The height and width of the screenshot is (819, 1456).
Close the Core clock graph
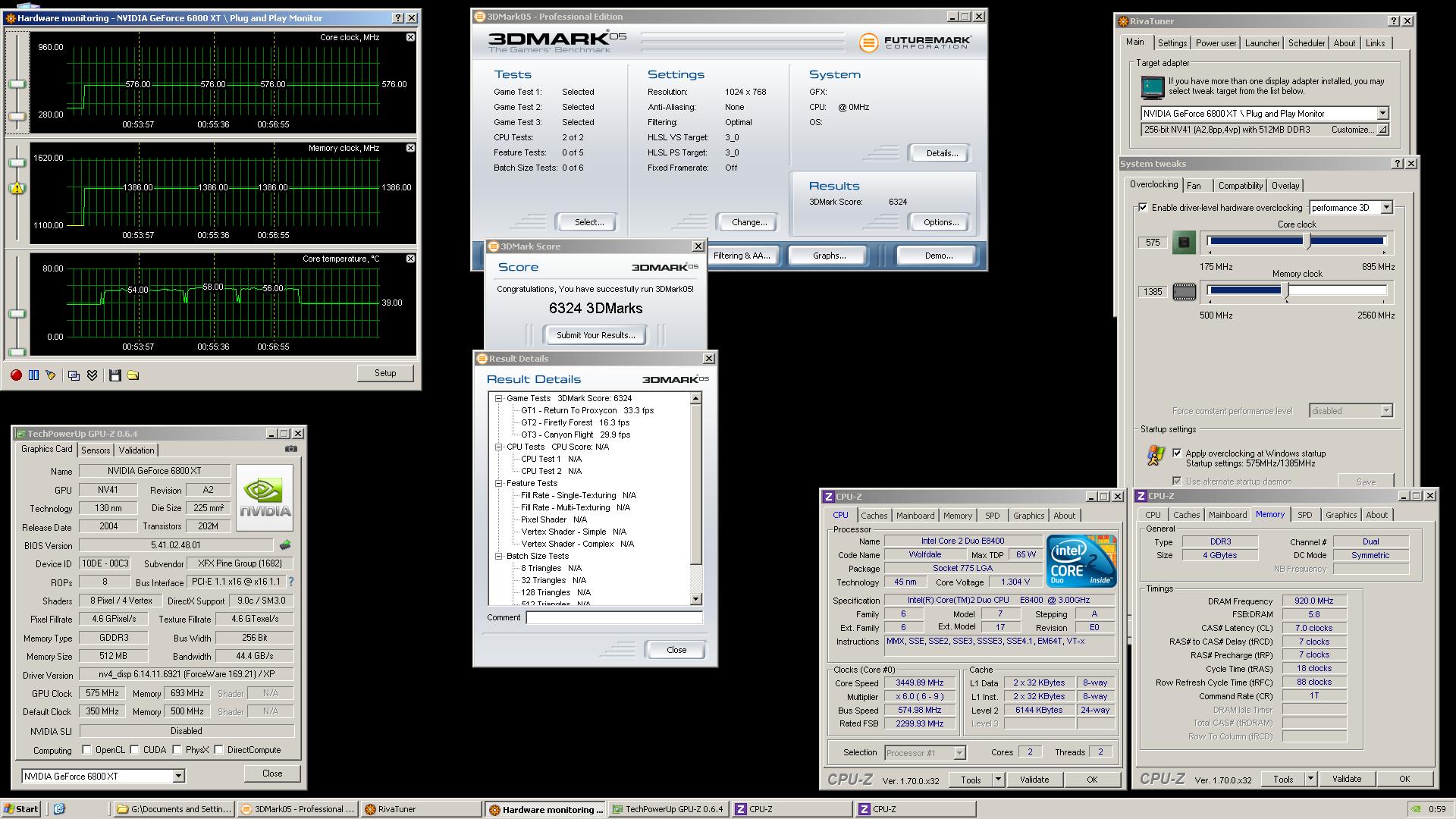pos(410,37)
